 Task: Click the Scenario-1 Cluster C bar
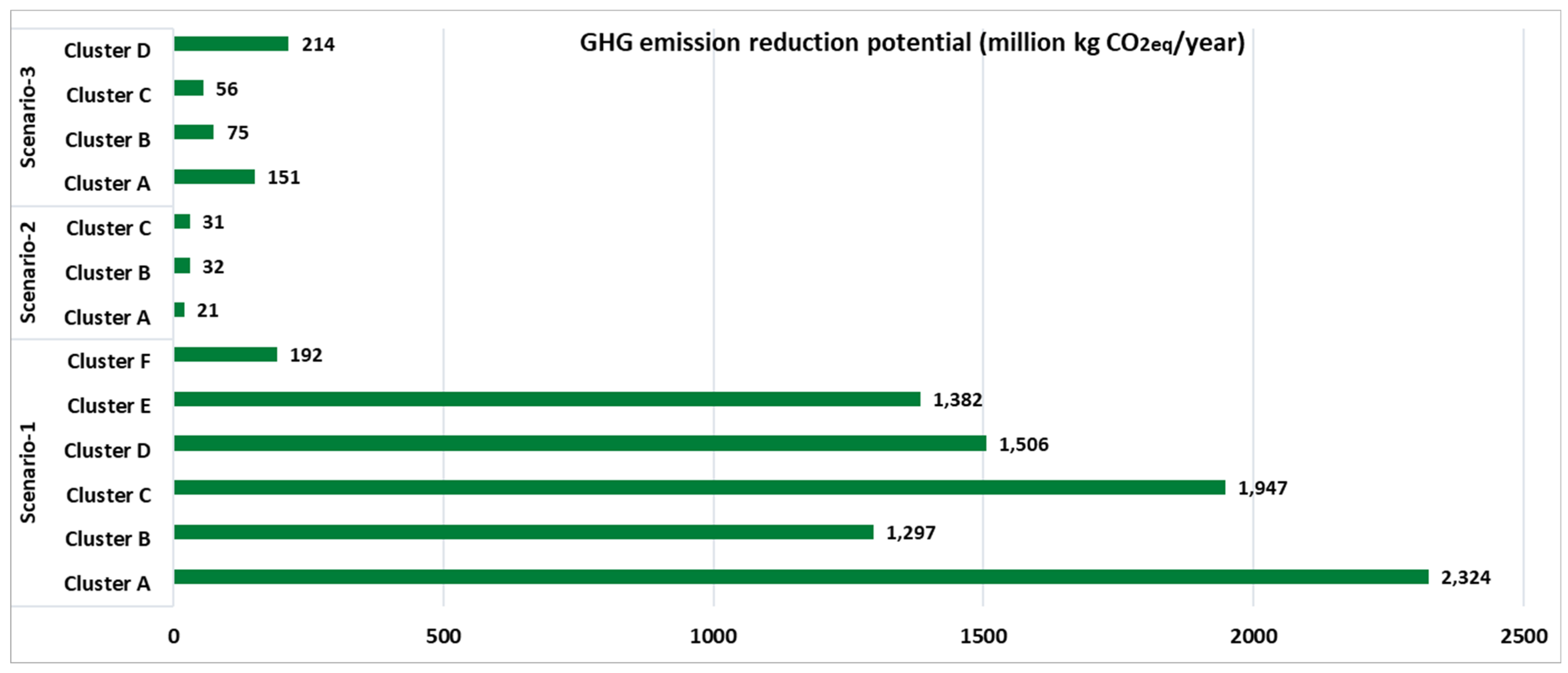[700, 487]
